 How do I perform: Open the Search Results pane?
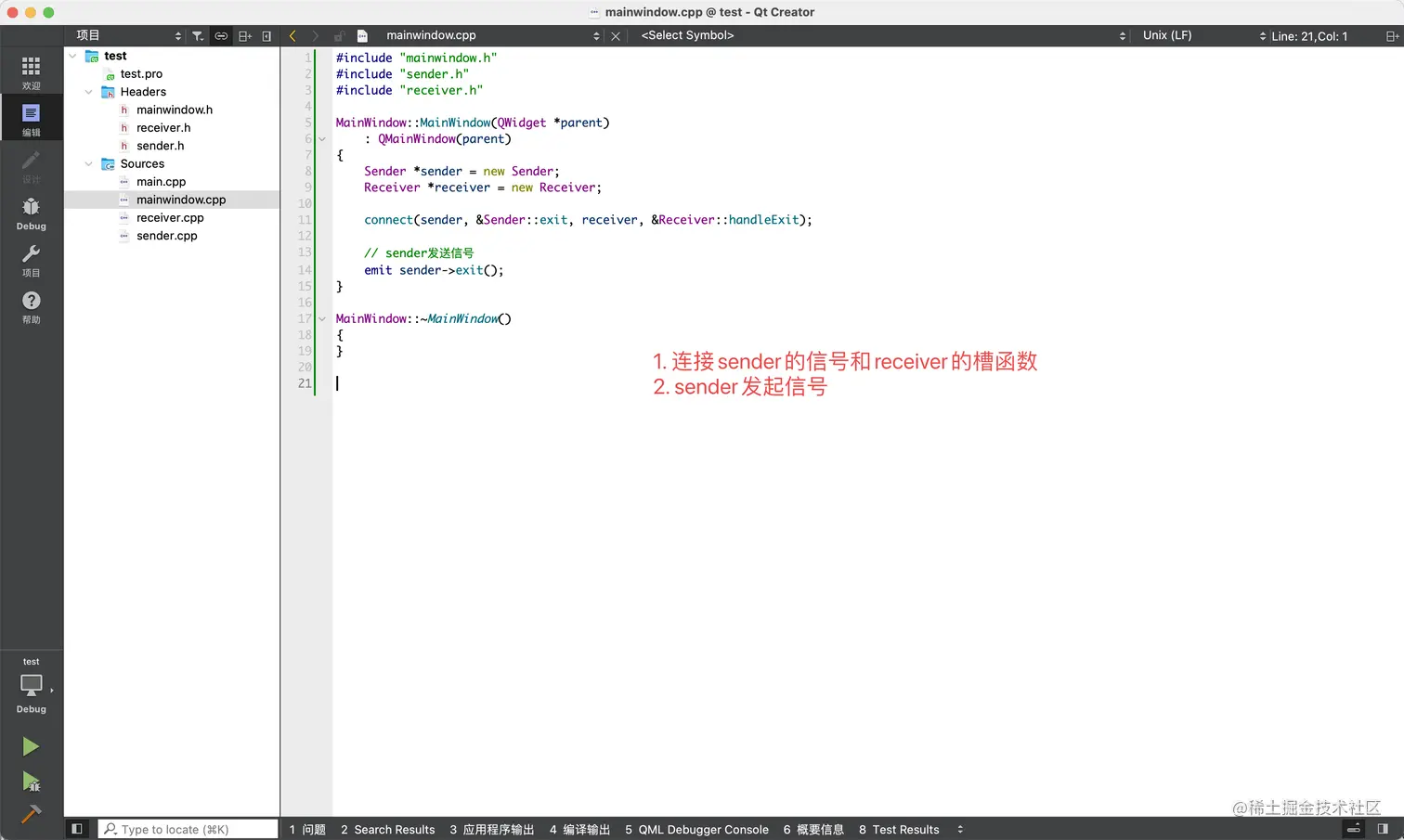(387, 830)
